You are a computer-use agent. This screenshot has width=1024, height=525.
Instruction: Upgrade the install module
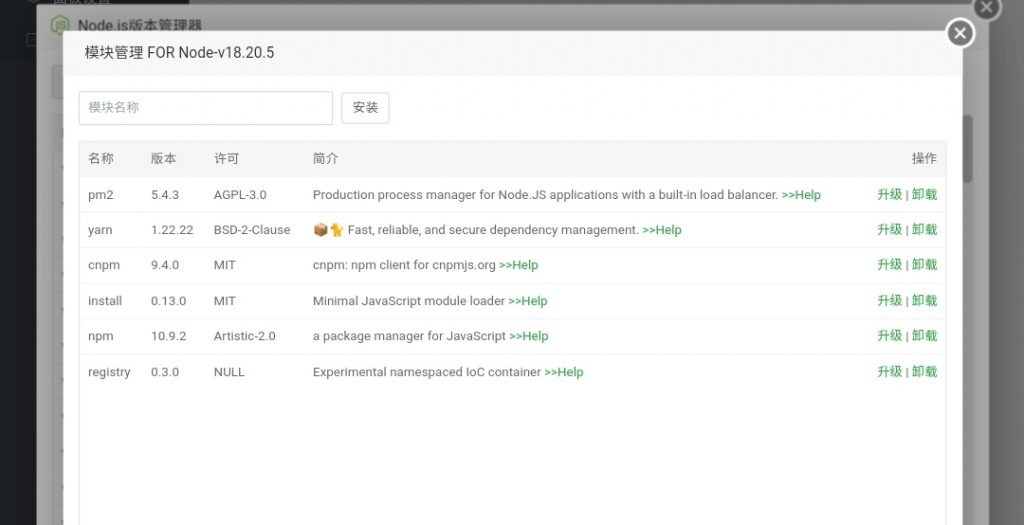click(x=889, y=301)
